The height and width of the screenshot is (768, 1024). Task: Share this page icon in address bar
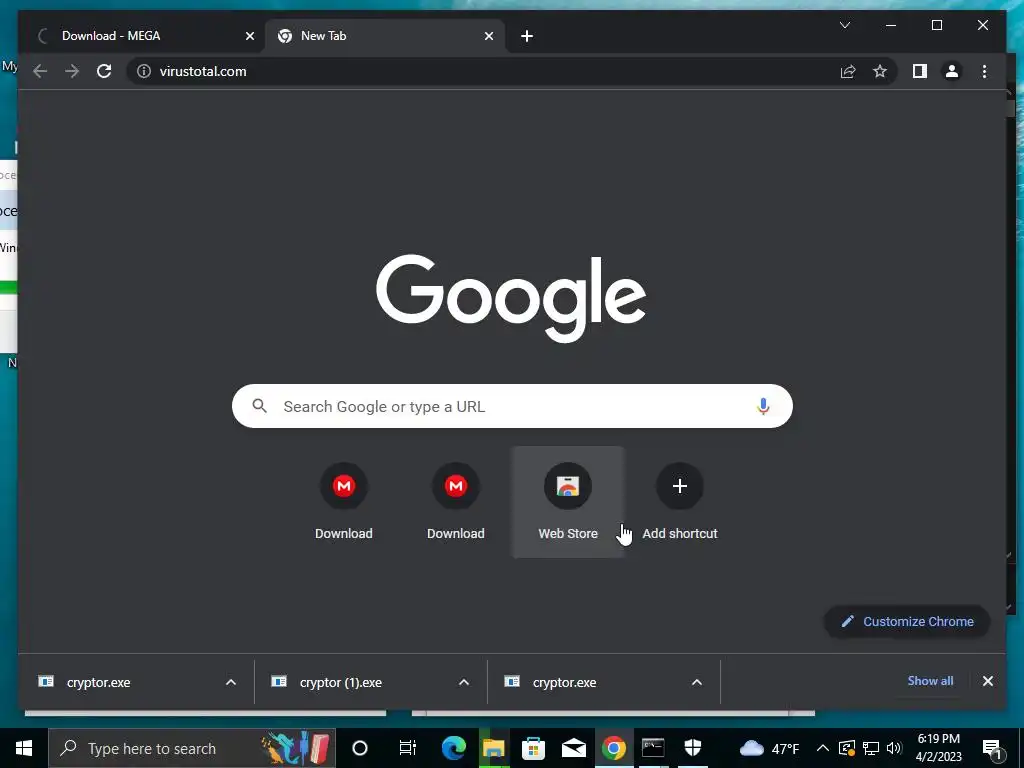848,71
